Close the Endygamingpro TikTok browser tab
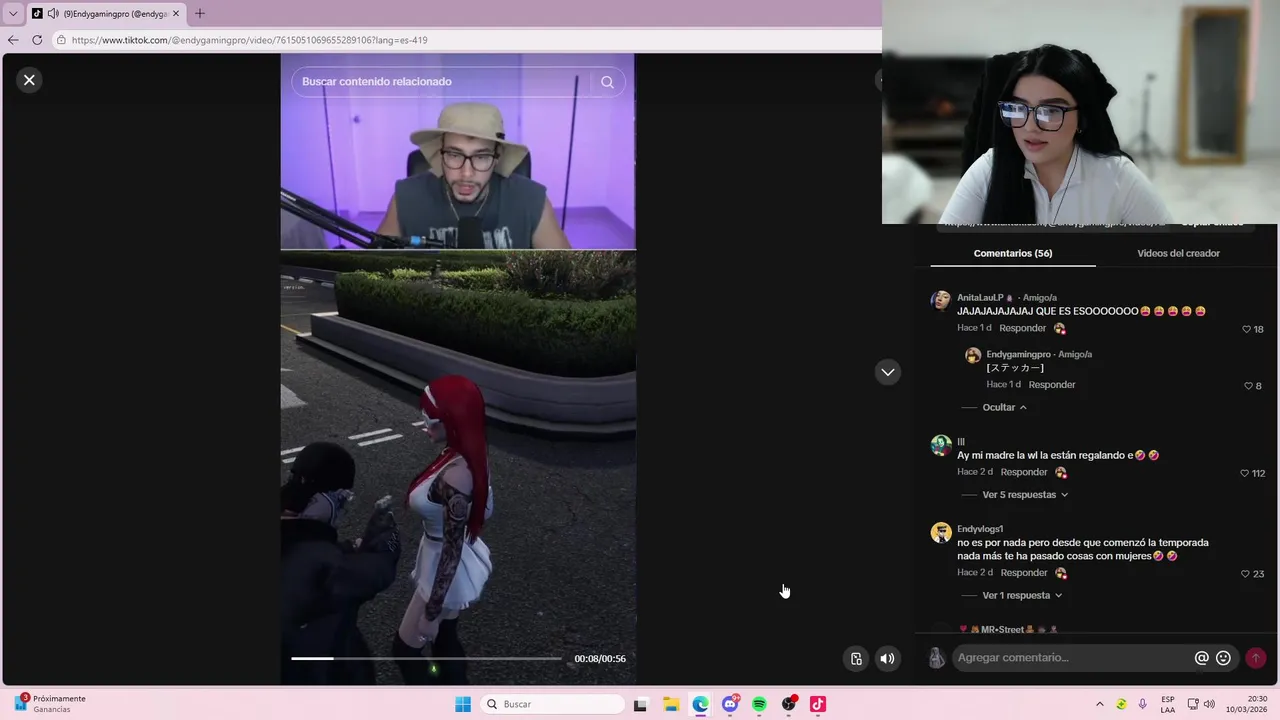 click(176, 14)
